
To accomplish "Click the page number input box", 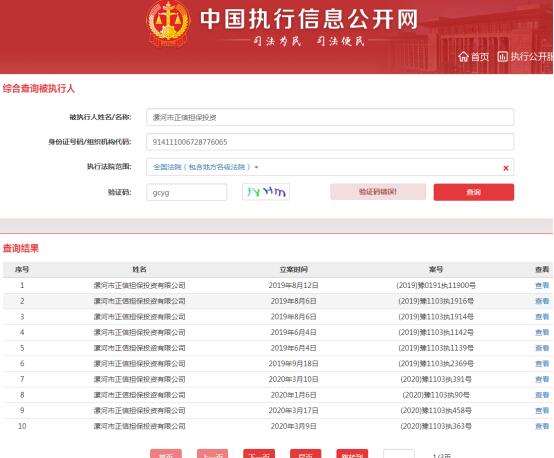I will pyautogui.click(x=399, y=454).
